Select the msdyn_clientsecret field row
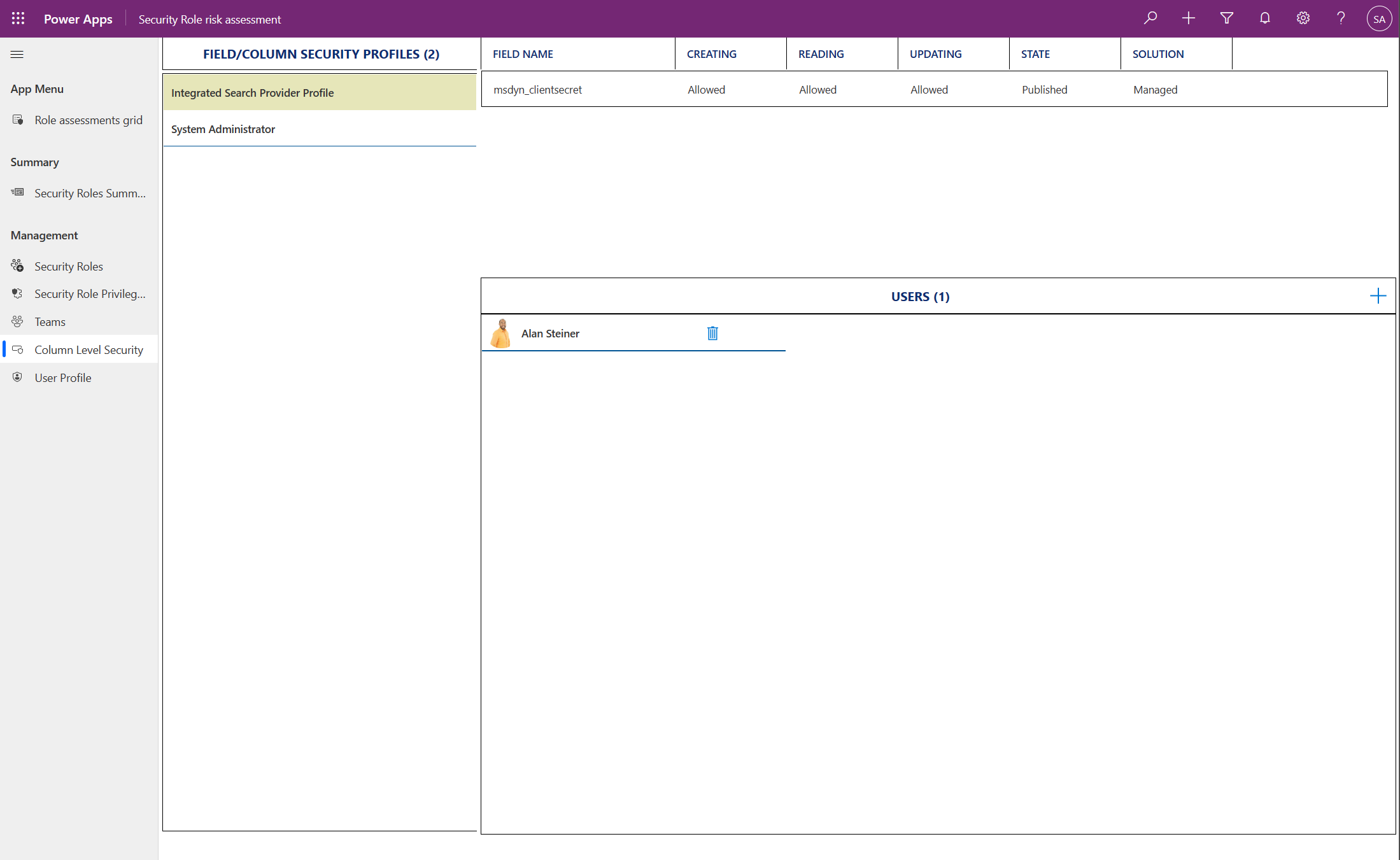Viewport: 1400px width, 860px height. [x=538, y=89]
